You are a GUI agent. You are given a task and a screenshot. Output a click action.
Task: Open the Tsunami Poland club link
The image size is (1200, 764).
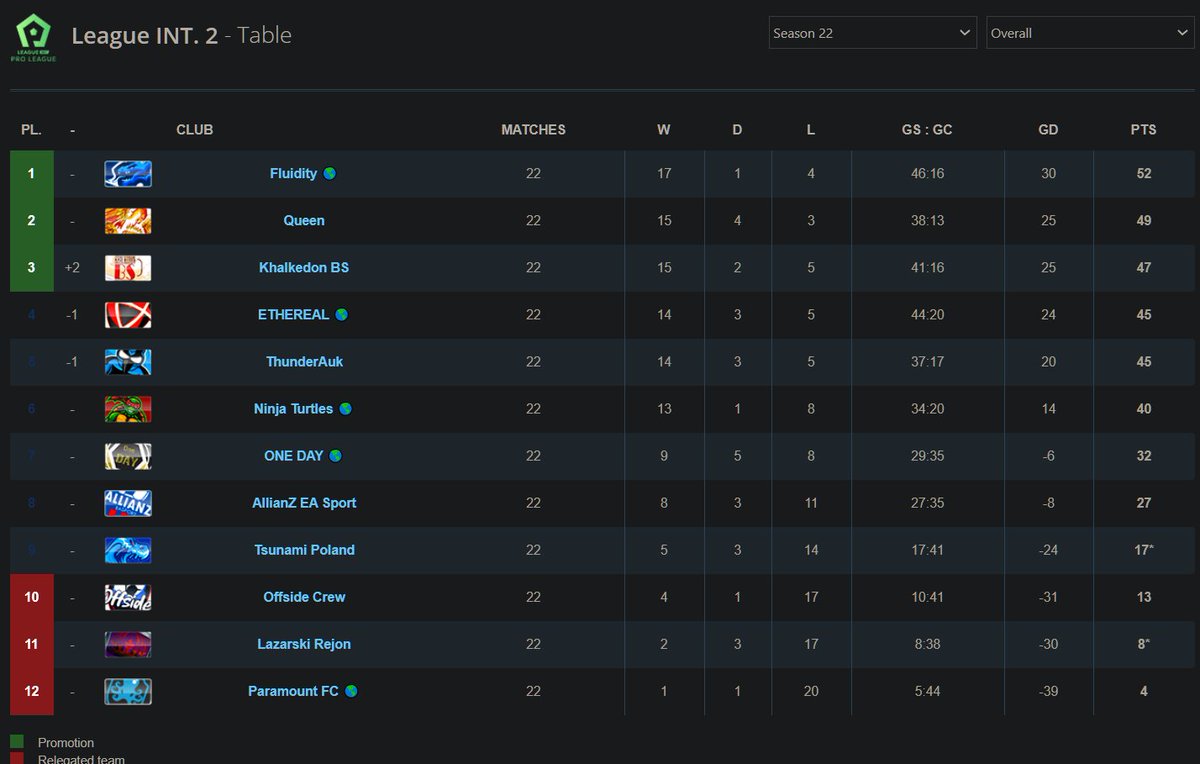[x=304, y=550]
